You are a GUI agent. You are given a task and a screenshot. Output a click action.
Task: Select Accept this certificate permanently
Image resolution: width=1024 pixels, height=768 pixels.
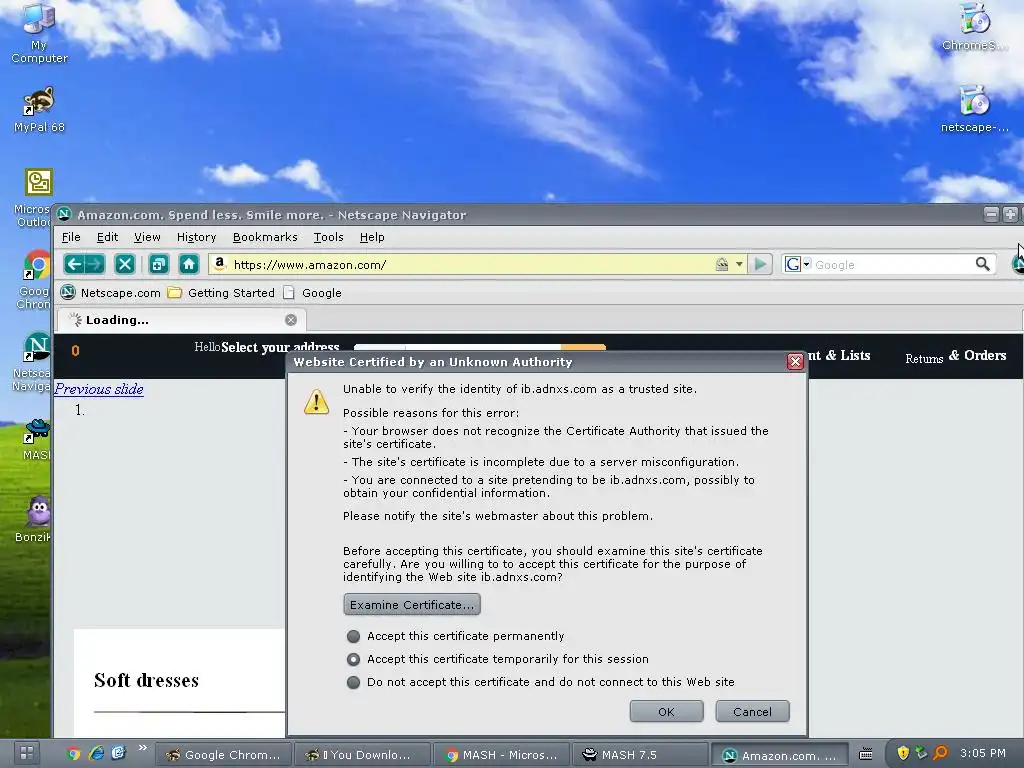coord(353,636)
